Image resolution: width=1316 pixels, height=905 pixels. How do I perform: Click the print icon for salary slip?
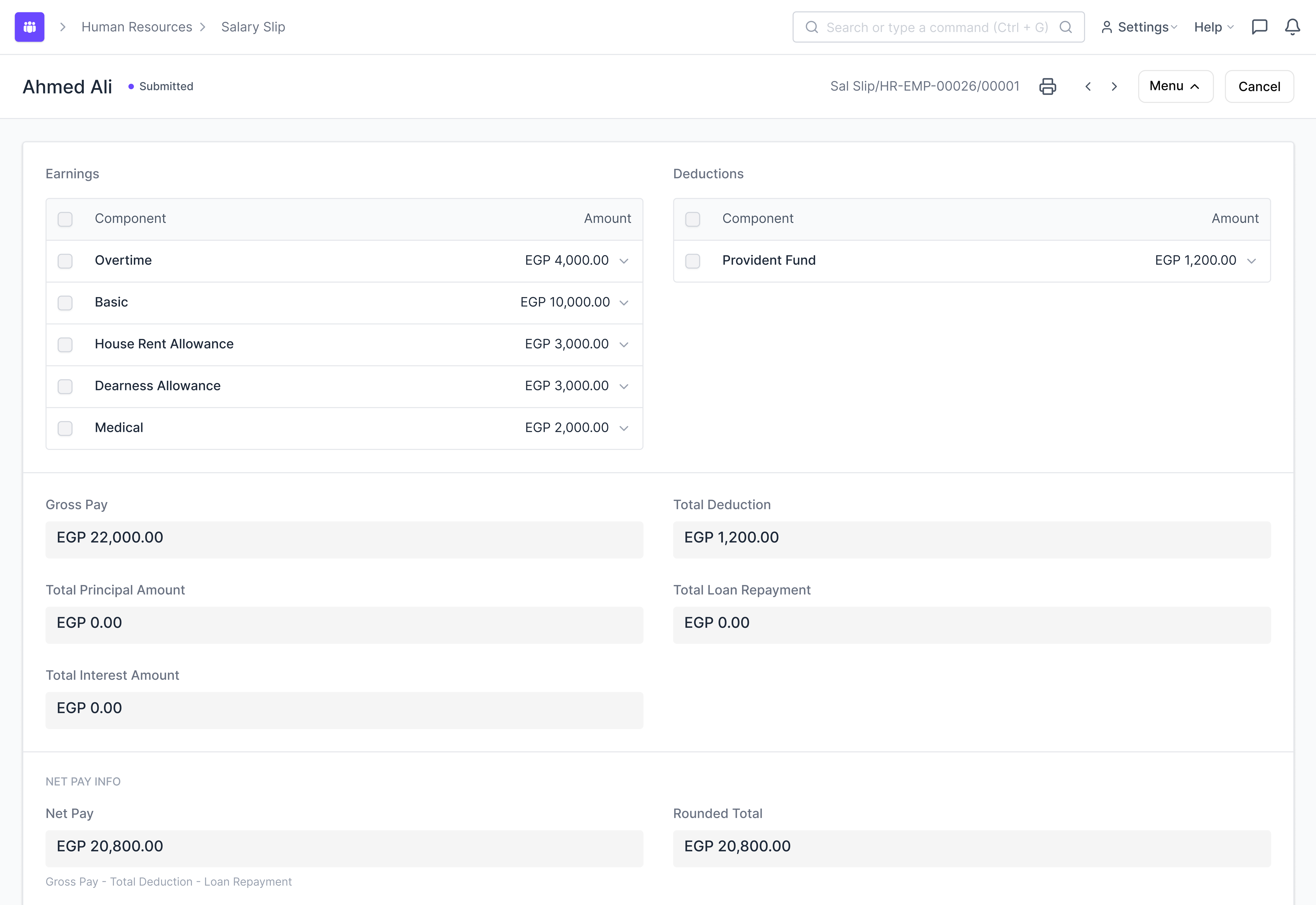(1047, 86)
